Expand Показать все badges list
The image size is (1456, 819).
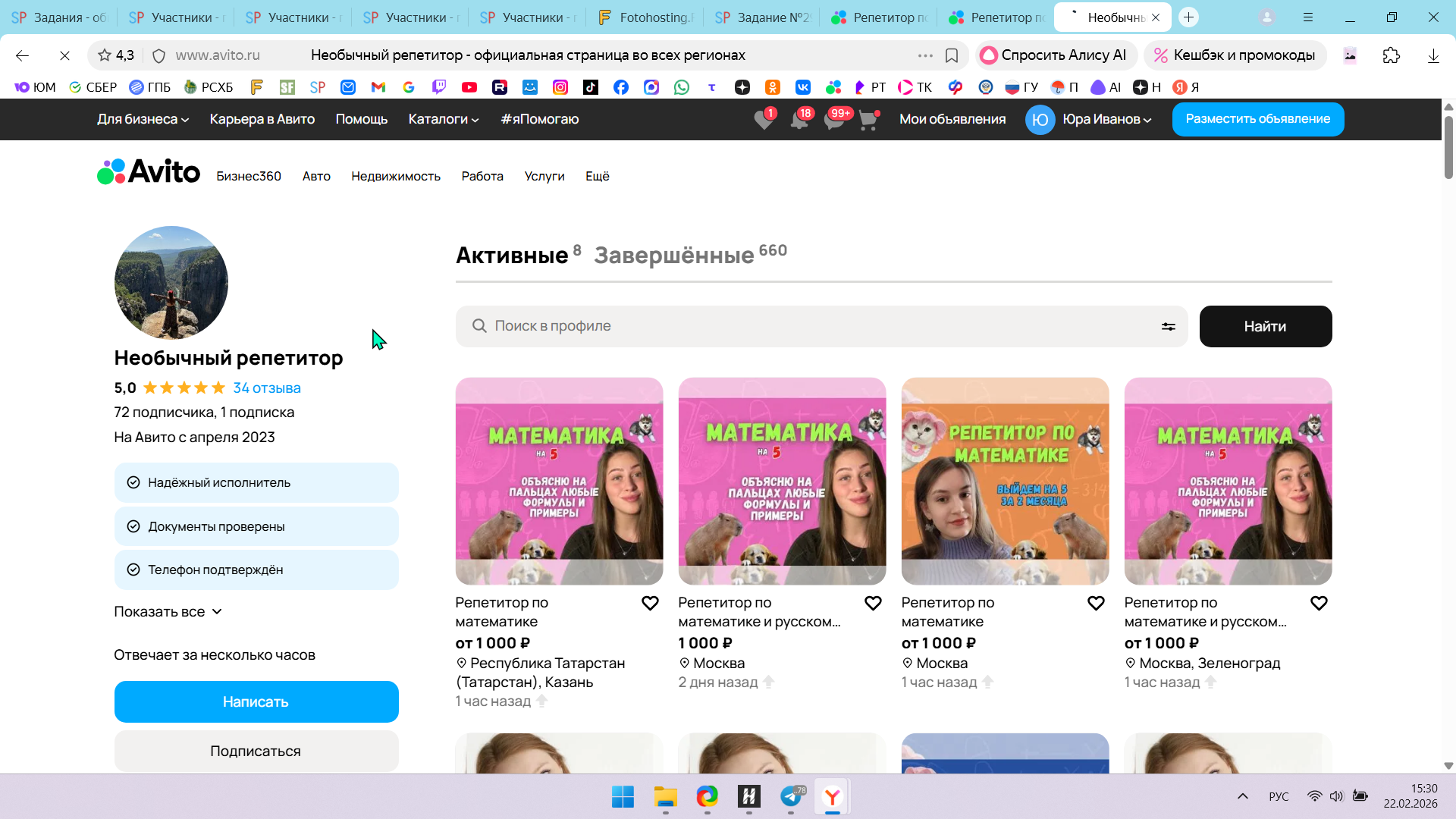(168, 612)
